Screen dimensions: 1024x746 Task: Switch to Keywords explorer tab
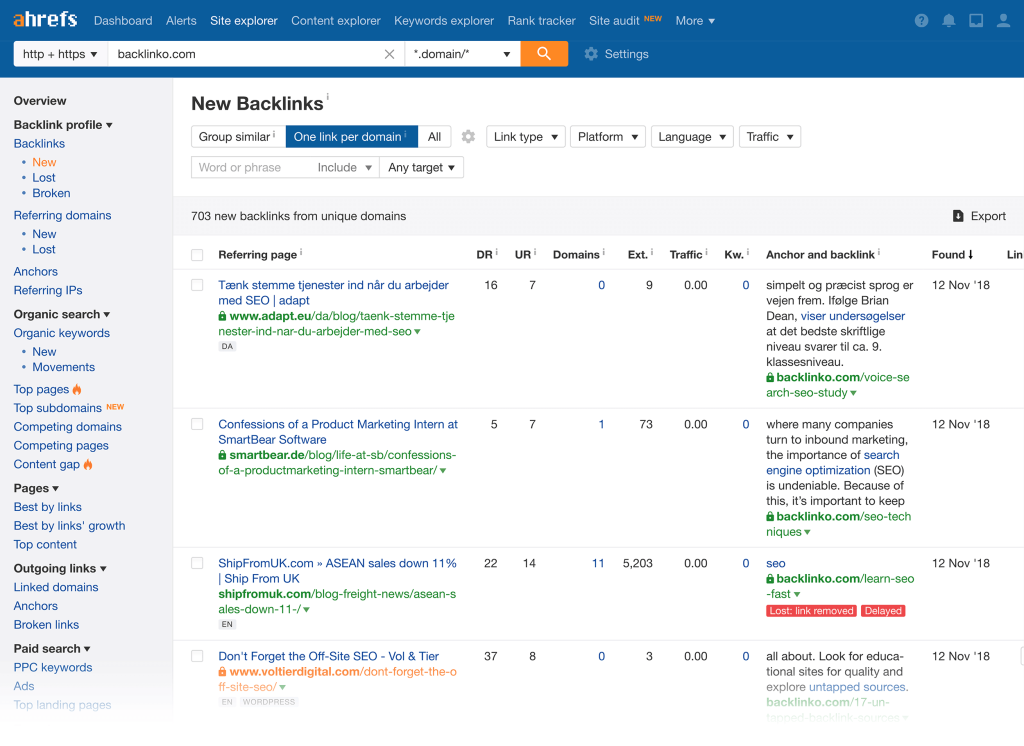coord(444,21)
